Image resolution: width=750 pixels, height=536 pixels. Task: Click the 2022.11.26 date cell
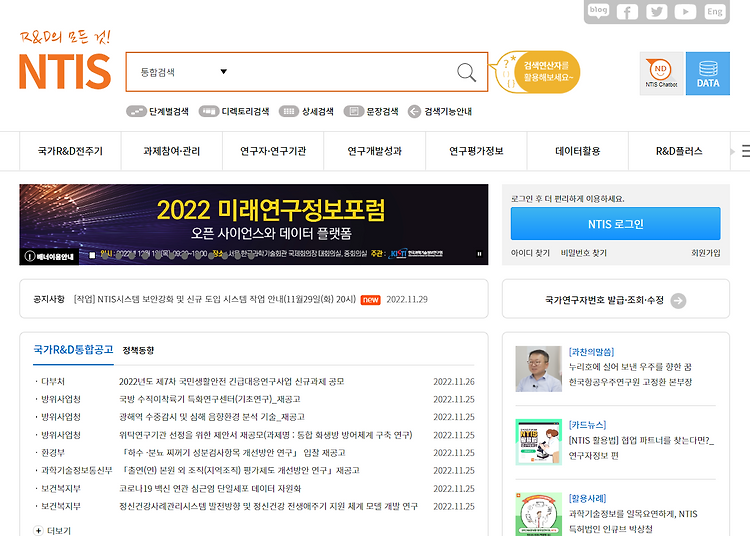(x=454, y=382)
